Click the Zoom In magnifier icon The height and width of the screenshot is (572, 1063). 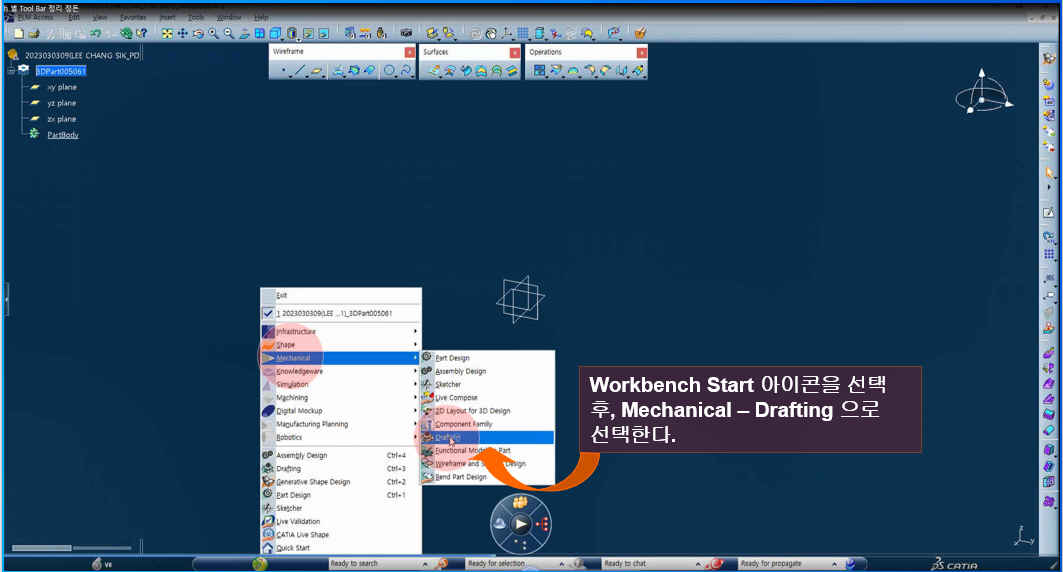coord(213,33)
